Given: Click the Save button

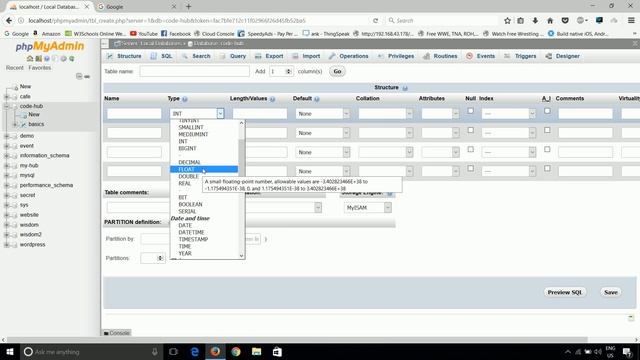Looking at the screenshot, I should point(611,292).
